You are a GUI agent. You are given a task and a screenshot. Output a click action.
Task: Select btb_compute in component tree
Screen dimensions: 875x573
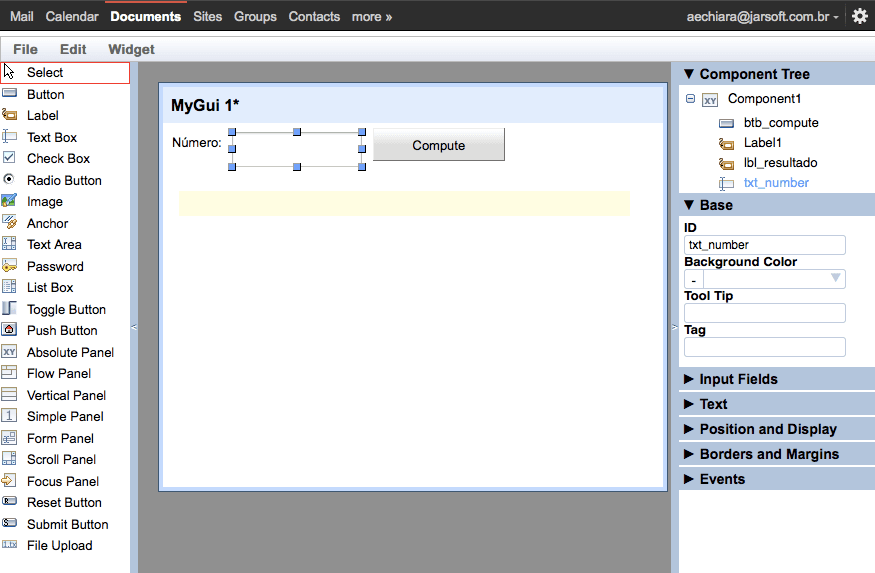(x=781, y=123)
